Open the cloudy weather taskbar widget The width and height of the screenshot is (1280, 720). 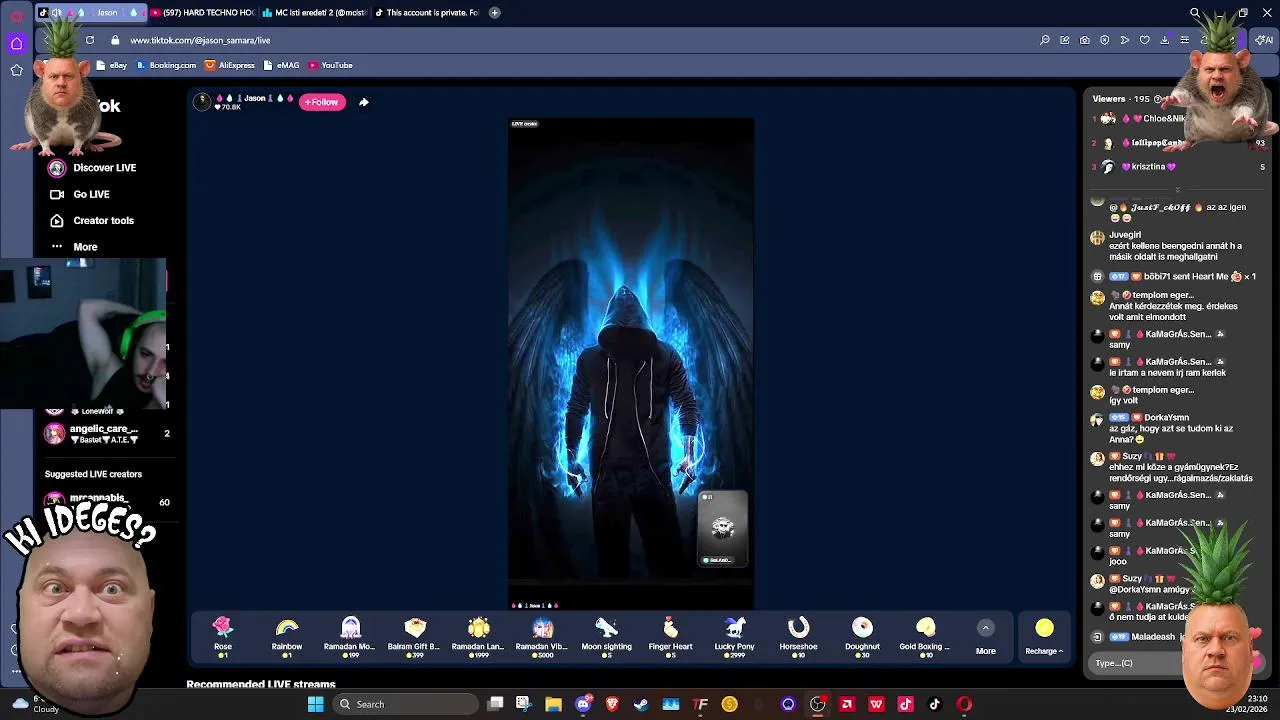pos(33,704)
